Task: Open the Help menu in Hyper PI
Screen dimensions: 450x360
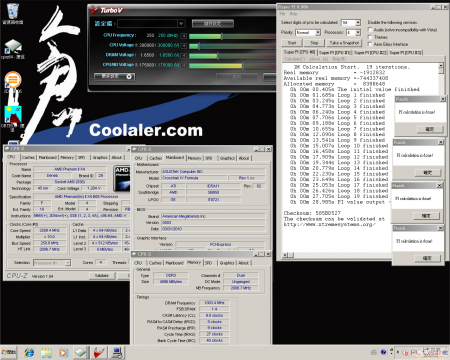Action: click(x=293, y=14)
